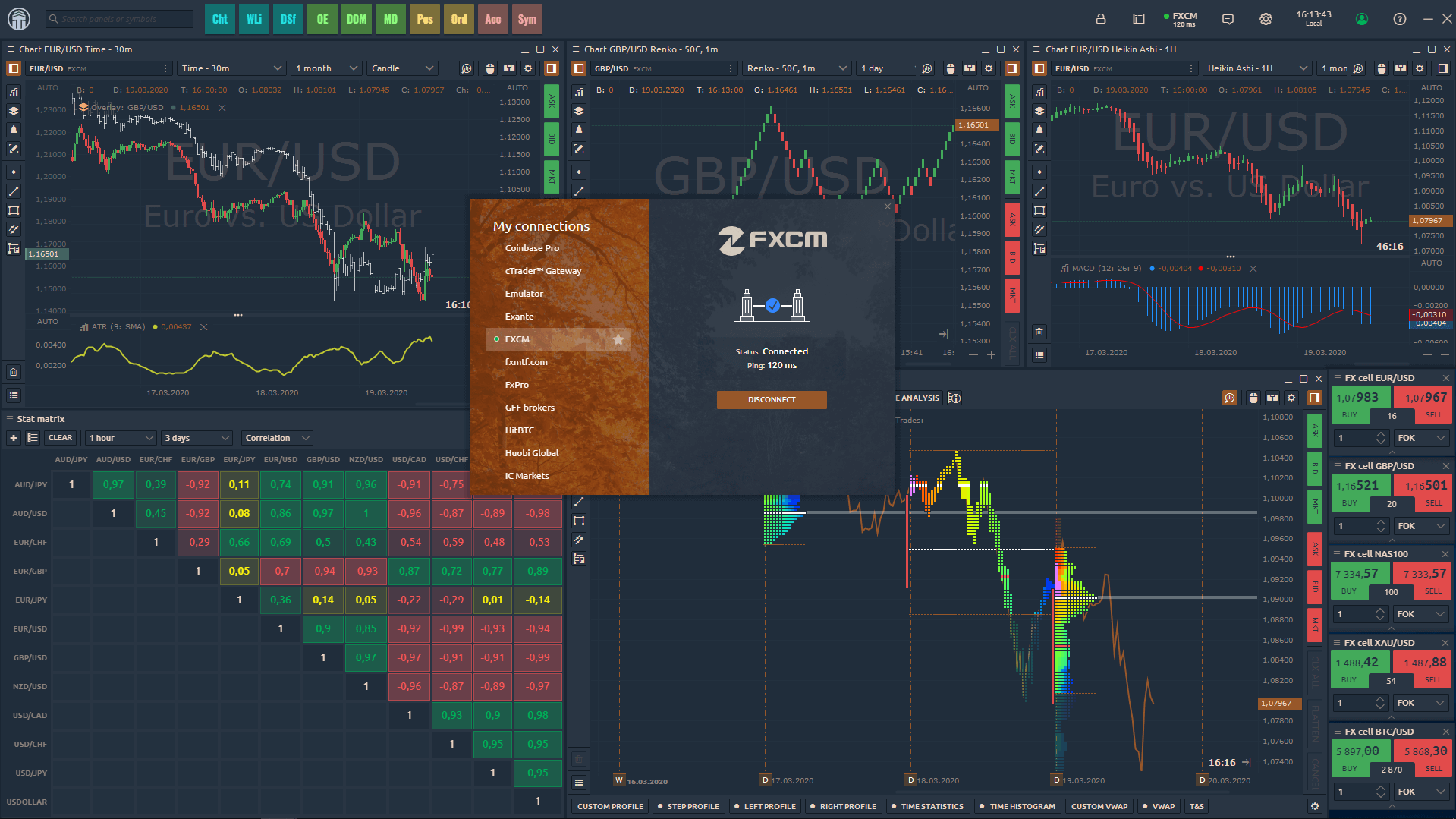Click MACD blue color dot
This screenshot has width=1456, height=819.
[1153, 269]
